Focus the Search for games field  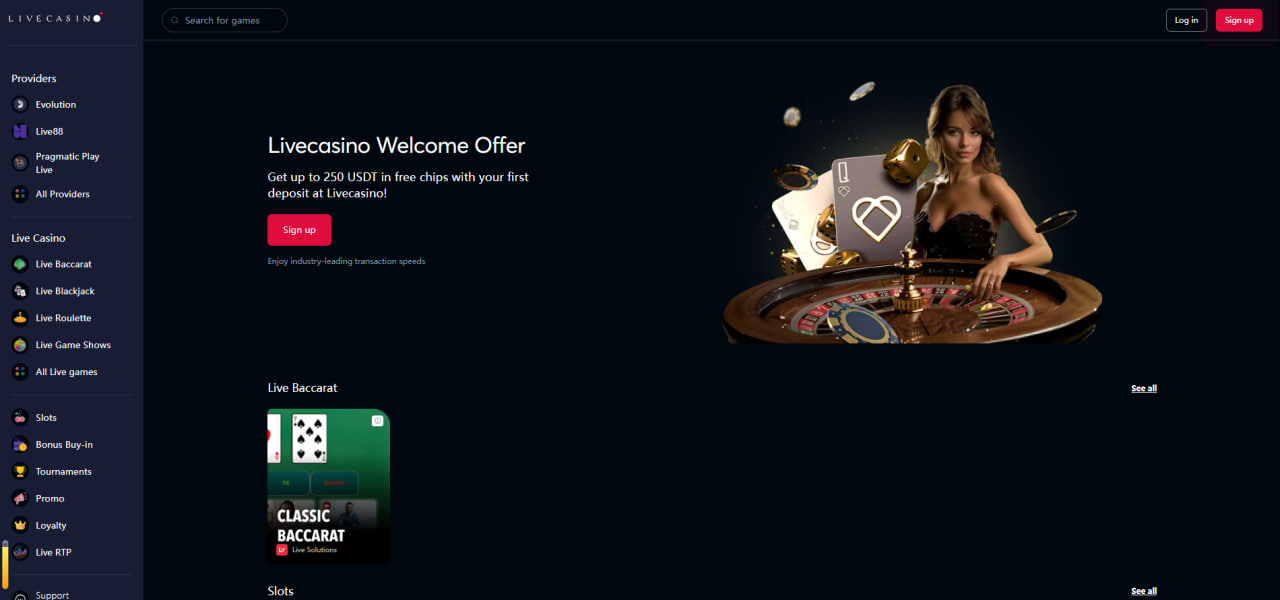point(224,20)
